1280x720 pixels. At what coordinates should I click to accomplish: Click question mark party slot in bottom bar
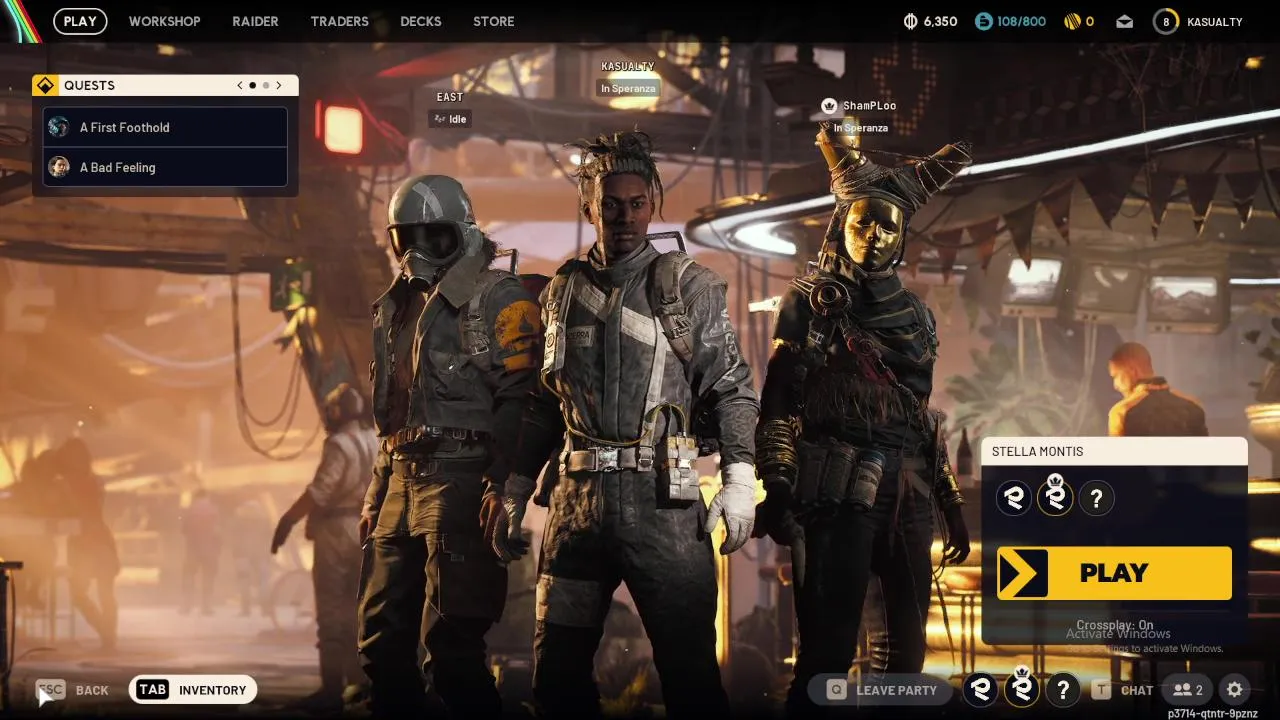pyautogui.click(x=1063, y=689)
